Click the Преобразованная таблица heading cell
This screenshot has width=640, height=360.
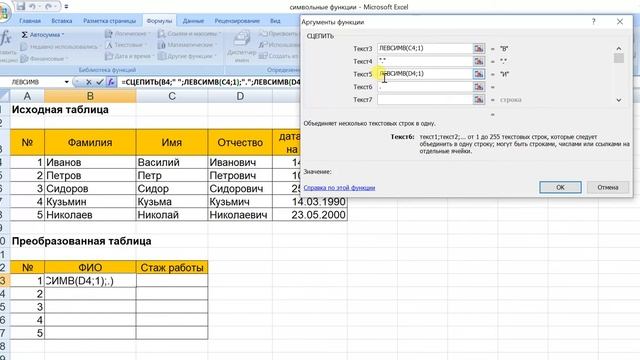point(82,241)
